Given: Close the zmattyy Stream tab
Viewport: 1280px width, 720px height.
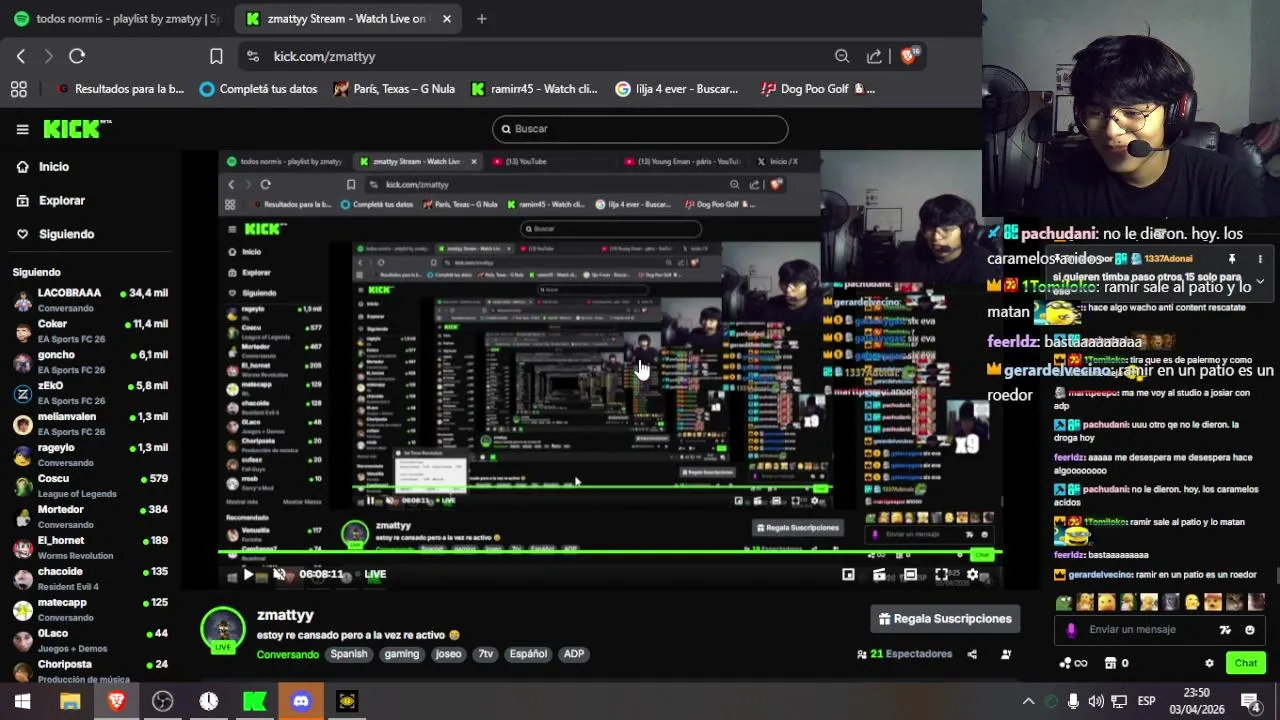Looking at the screenshot, I should 447,18.
